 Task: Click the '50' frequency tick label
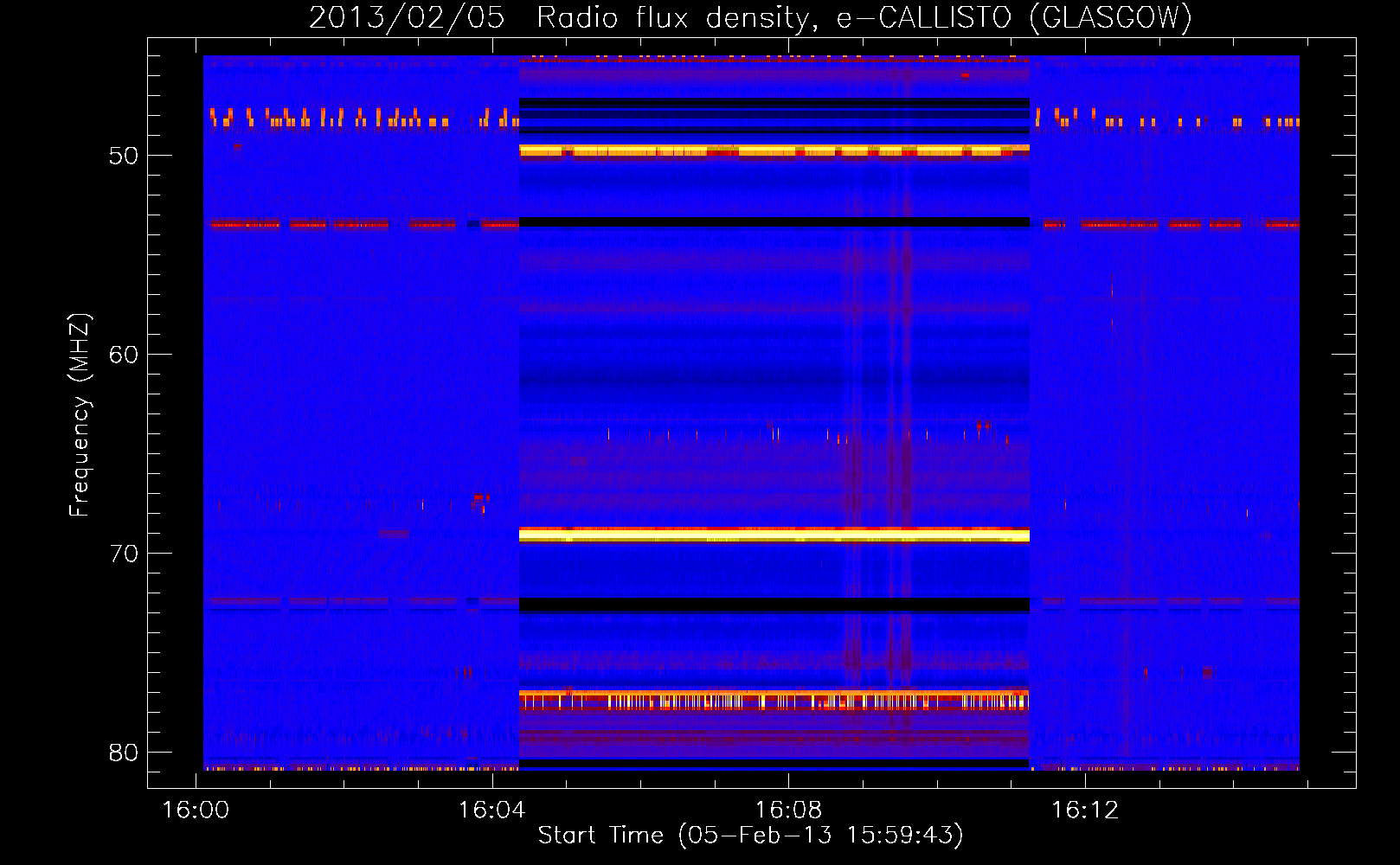[124, 156]
